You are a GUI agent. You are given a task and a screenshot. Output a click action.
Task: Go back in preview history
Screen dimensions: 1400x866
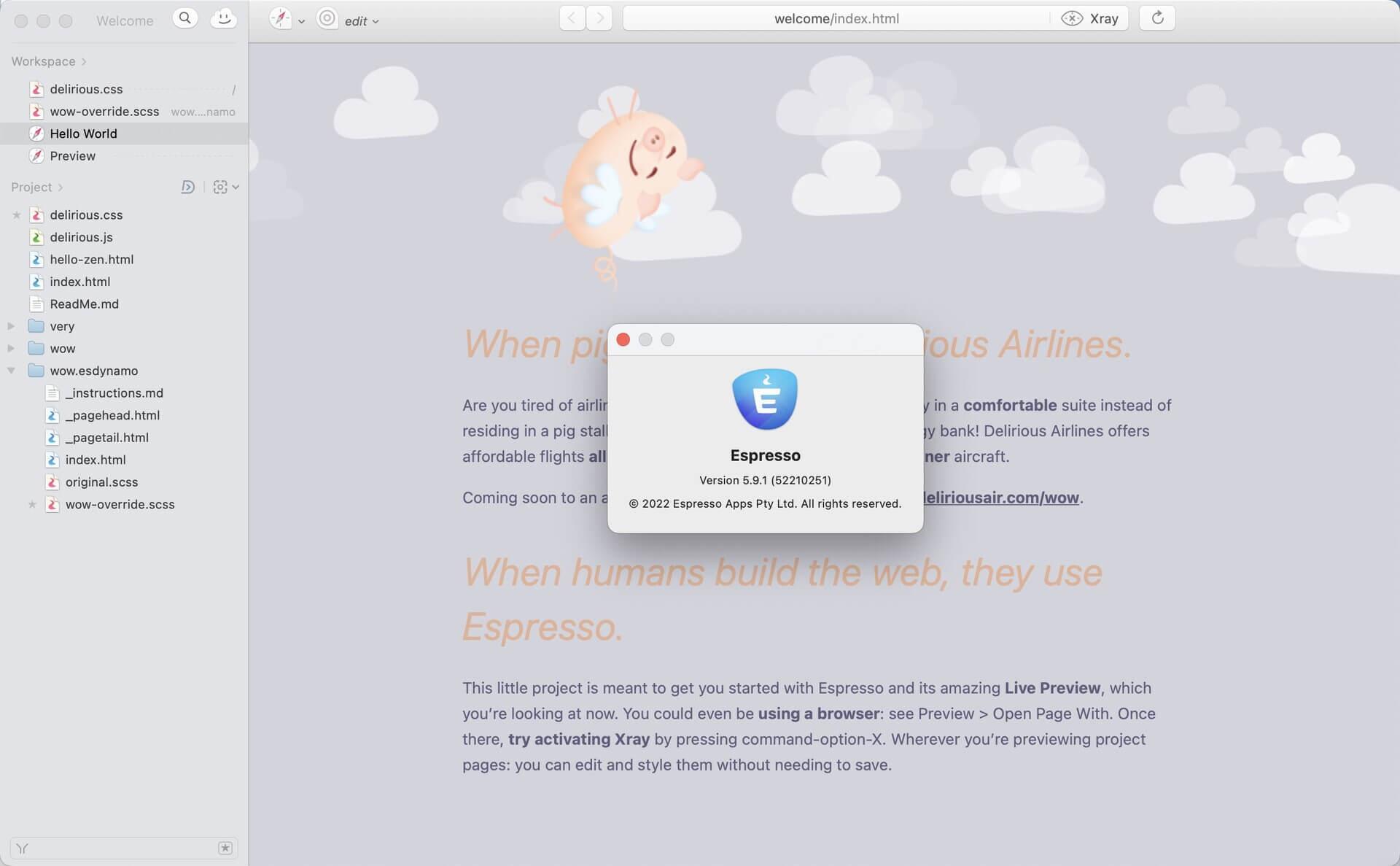(572, 18)
